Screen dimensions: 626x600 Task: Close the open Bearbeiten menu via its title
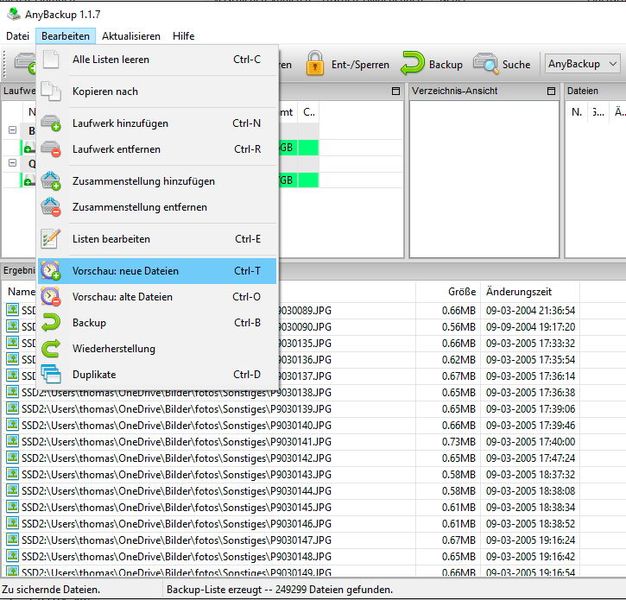click(65, 36)
